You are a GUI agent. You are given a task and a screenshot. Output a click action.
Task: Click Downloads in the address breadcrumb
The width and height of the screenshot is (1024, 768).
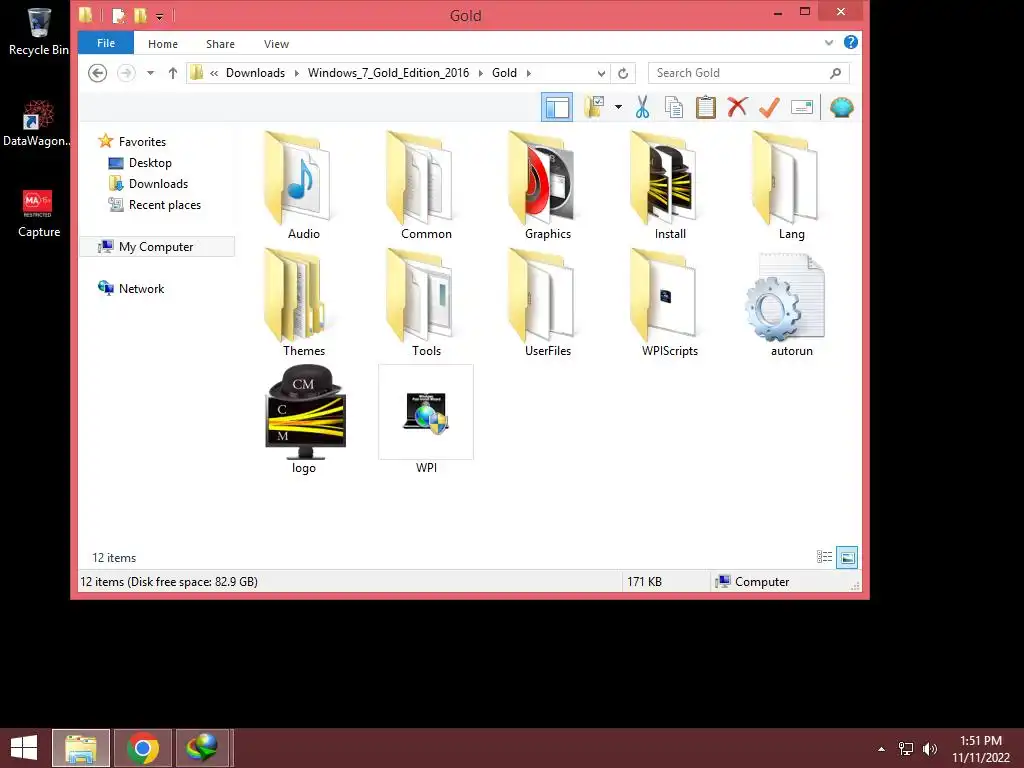click(x=255, y=72)
